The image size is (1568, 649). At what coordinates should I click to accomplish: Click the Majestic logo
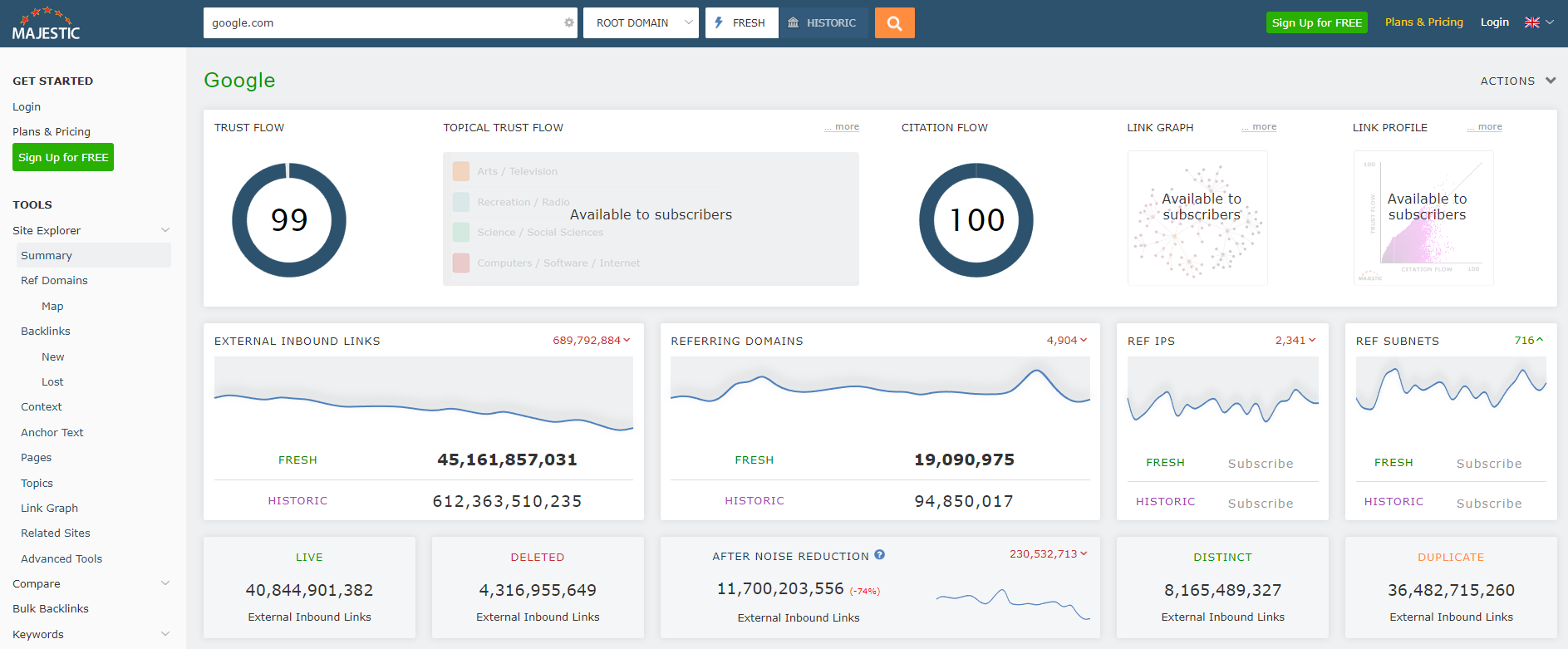pyautogui.click(x=46, y=23)
